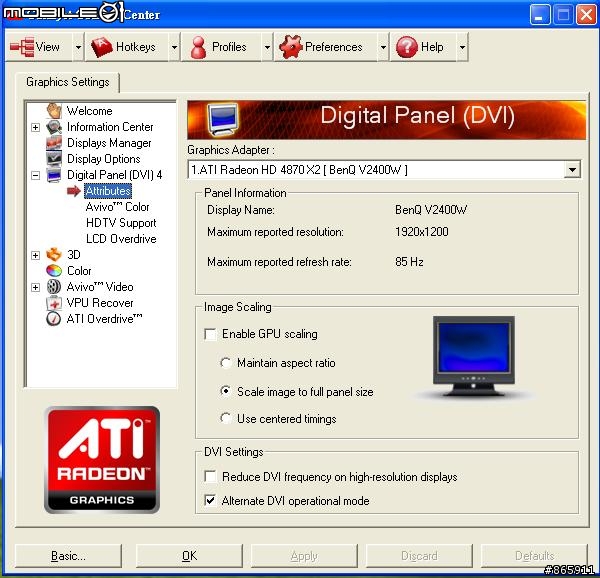The height and width of the screenshot is (578, 600).
Task: Open the Help menu
Action: pos(423,47)
